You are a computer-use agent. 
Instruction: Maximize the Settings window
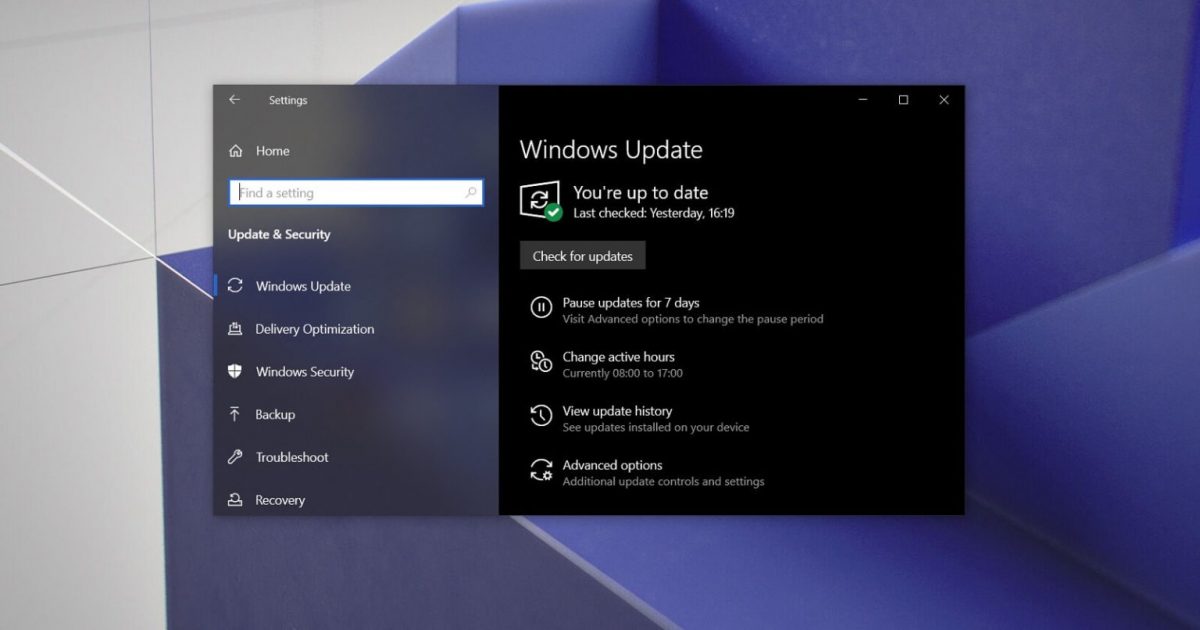click(903, 100)
